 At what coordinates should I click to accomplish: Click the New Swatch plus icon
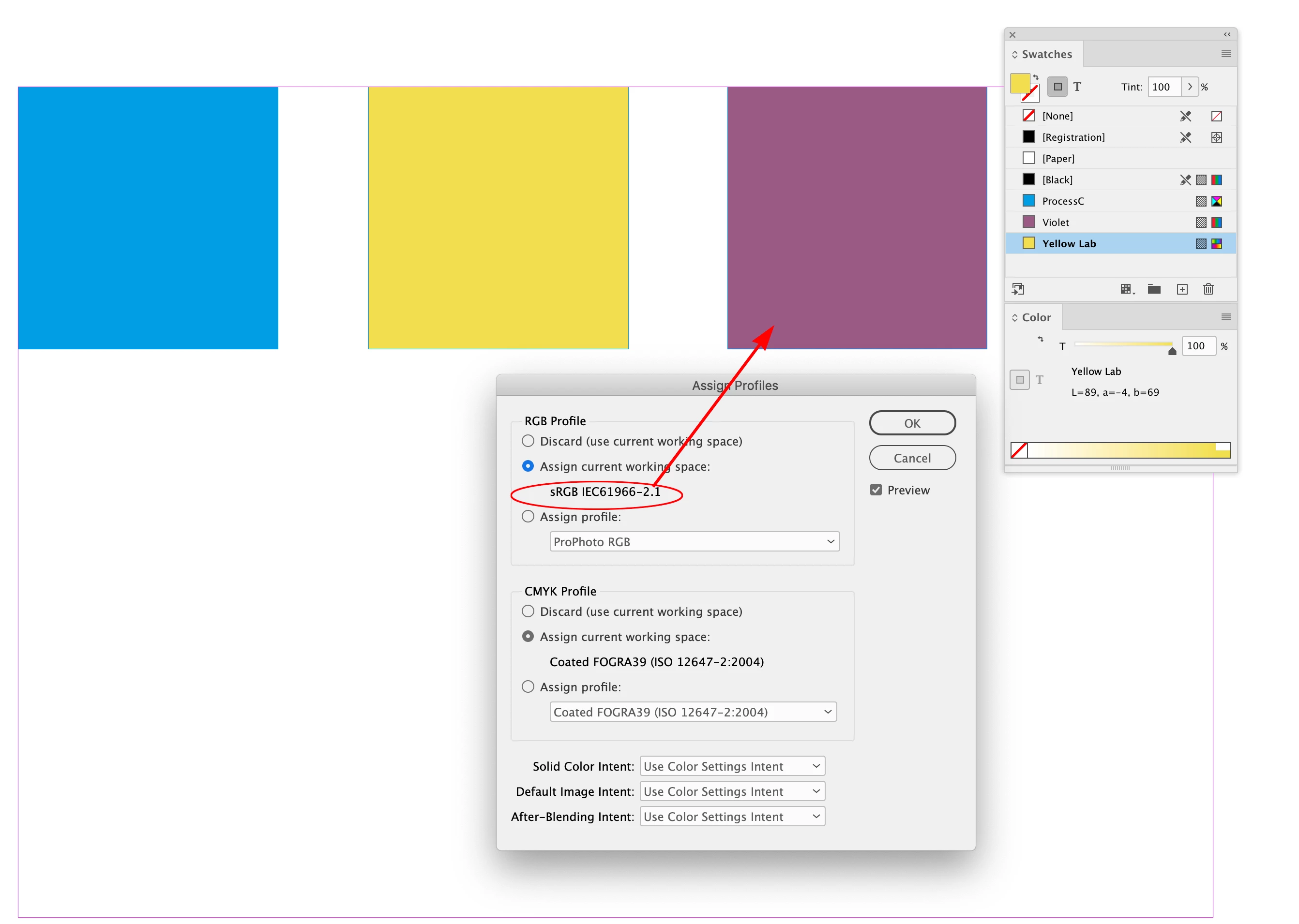pos(1182,289)
